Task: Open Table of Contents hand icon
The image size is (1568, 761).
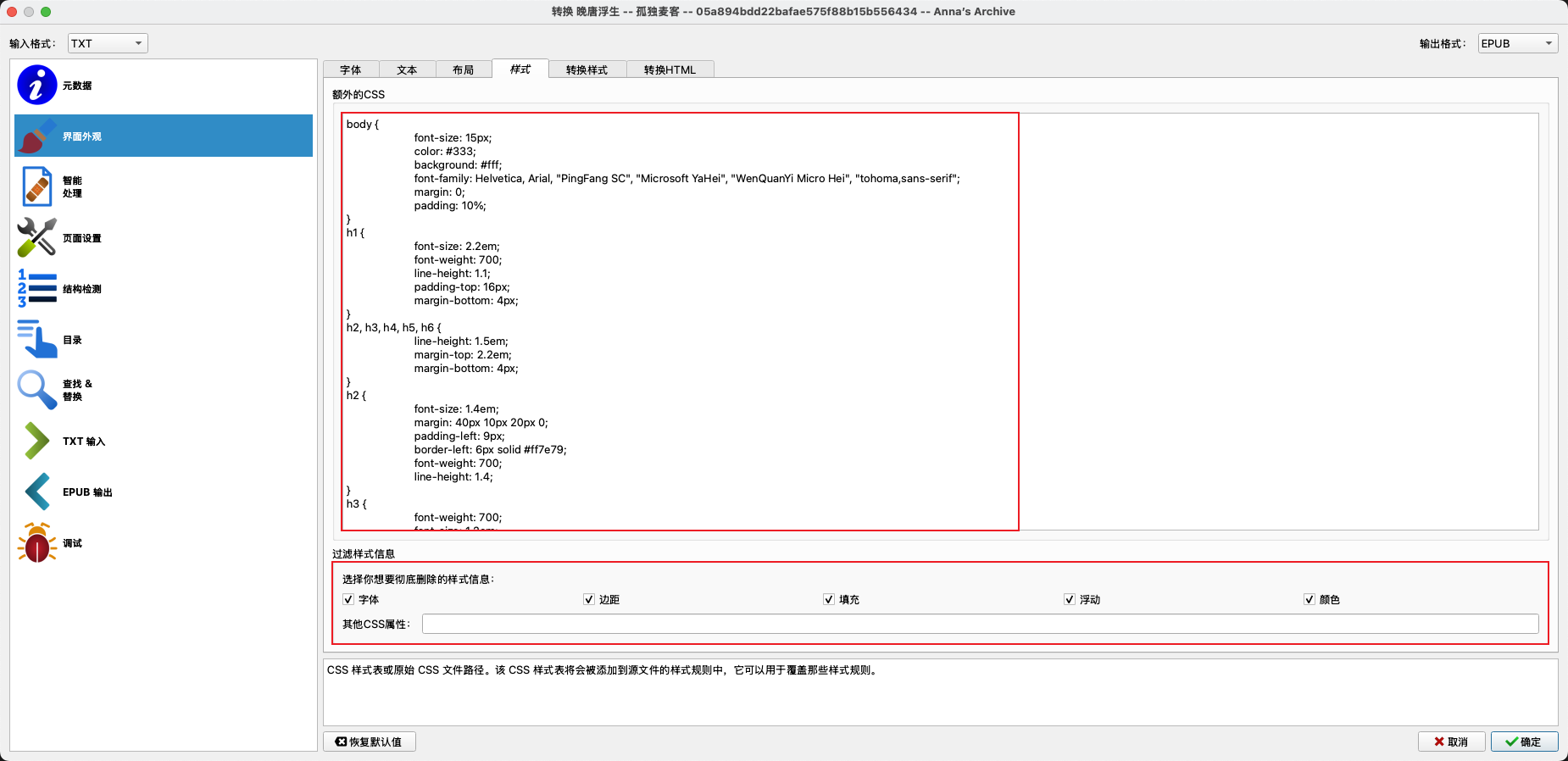Action: (x=36, y=340)
